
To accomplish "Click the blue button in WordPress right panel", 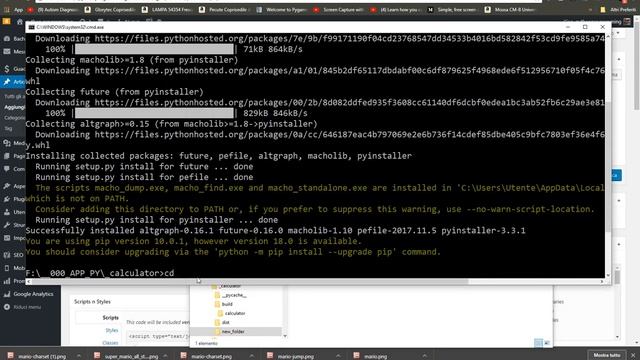I will (x=616, y=176).
